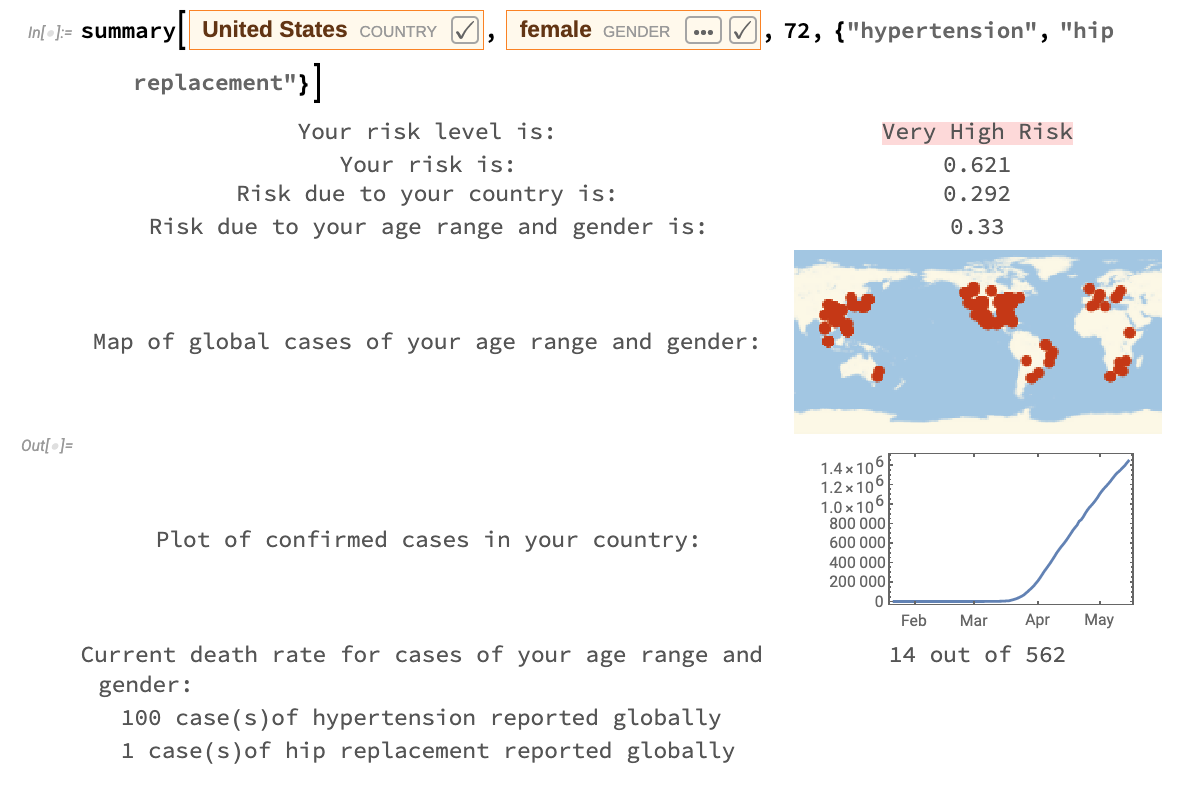
Task: Click the confirmed cases line plot
Action: (x=1010, y=530)
